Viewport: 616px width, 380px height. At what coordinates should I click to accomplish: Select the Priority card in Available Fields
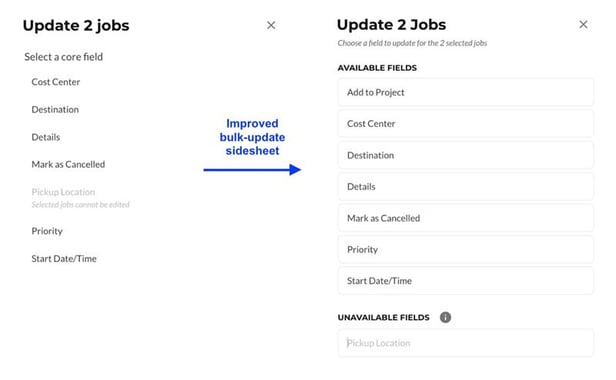pyautogui.click(x=466, y=250)
